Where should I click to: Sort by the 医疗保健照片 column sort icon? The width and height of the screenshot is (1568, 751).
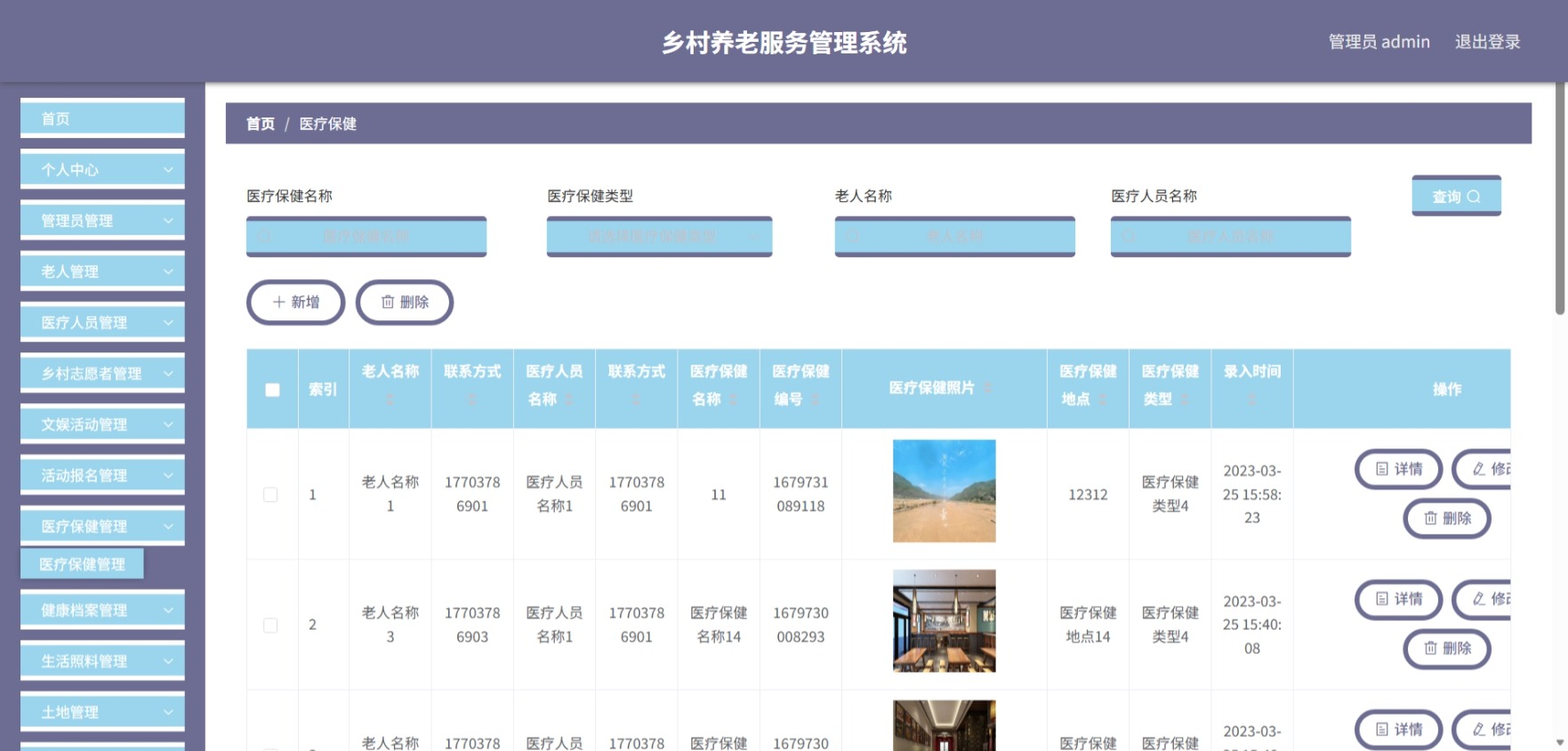(x=987, y=388)
